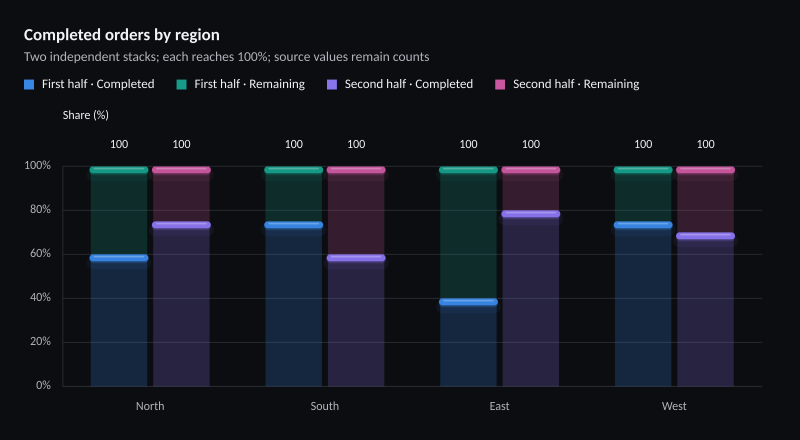Click the 'East' category label
Viewport: 800px width, 440px height.
pos(499,406)
